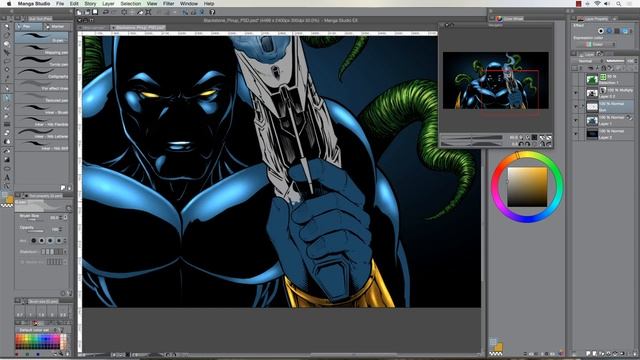This screenshot has width=640, height=360.
Task: Select the Turnip pen sub tool
Action: click(x=42, y=62)
